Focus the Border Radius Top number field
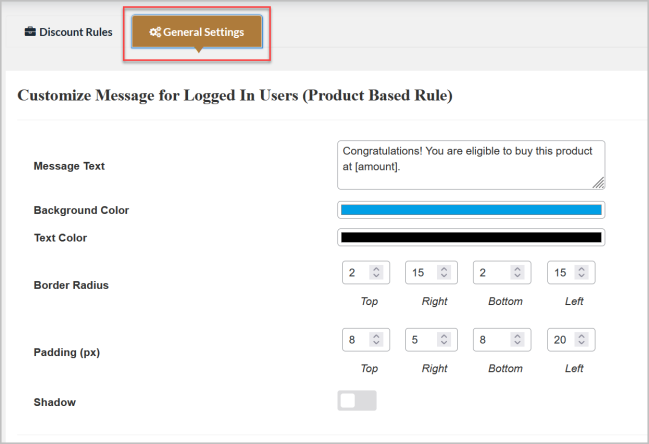Image resolution: width=649 pixels, height=444 pixels. coord(353,272)
